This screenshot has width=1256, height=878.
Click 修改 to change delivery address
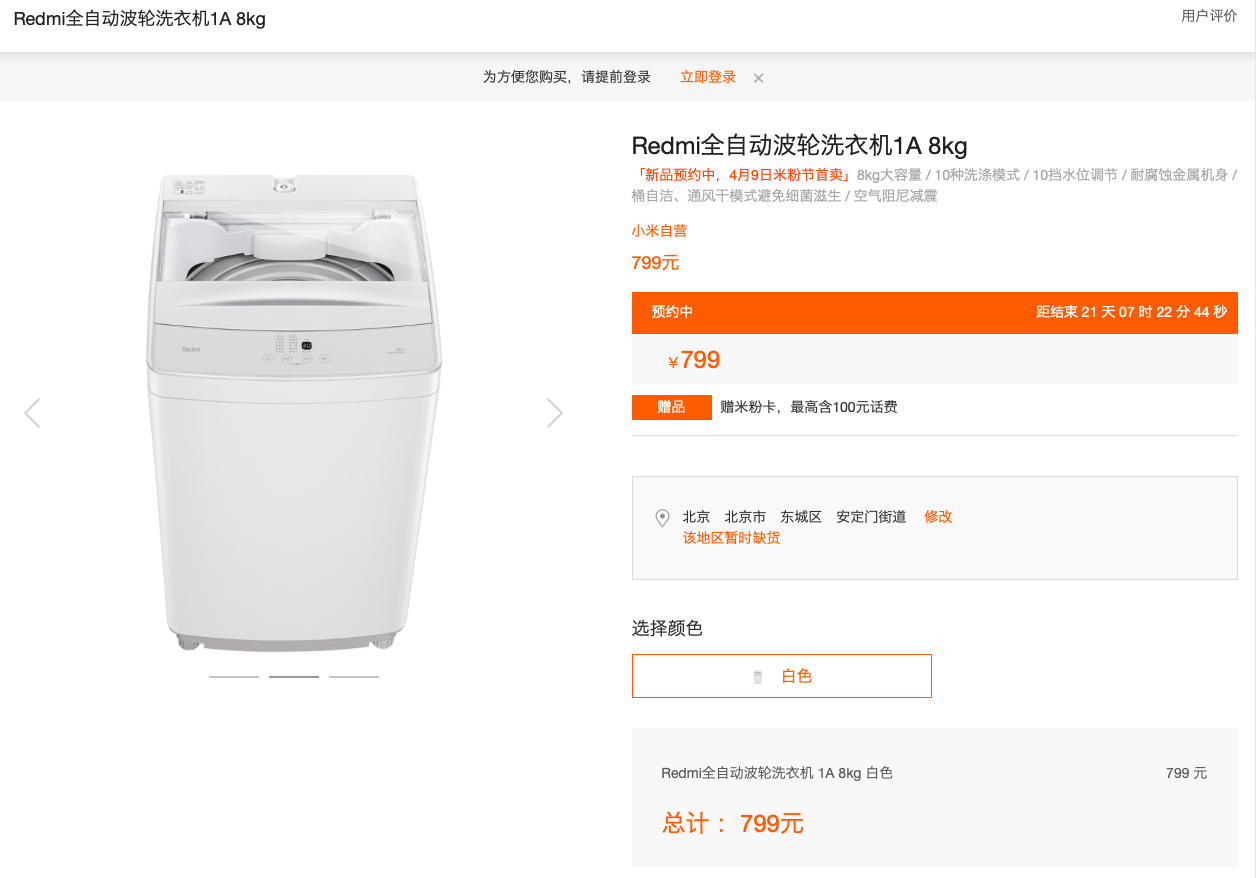(938, 517)
